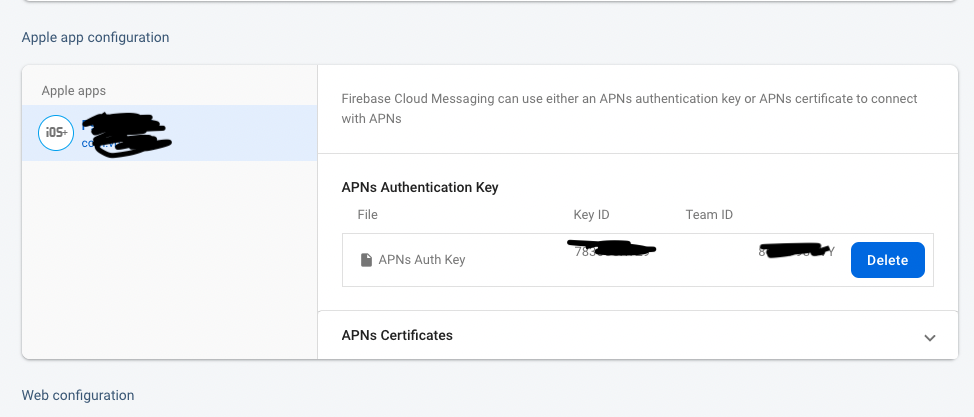Delete the APNs Auth Key
The image size is (974, 417).
point(887,260)
